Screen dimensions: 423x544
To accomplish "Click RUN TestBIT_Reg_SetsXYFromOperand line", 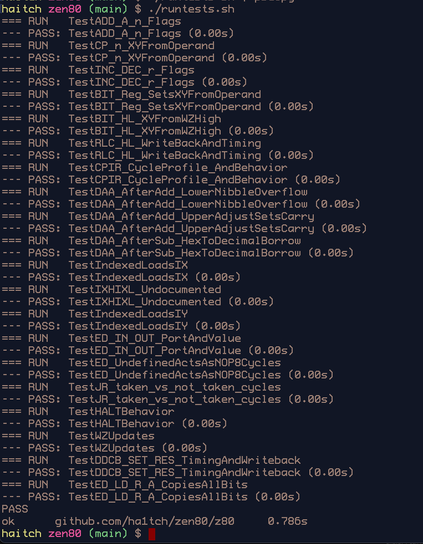I will [x=131, y=94].
